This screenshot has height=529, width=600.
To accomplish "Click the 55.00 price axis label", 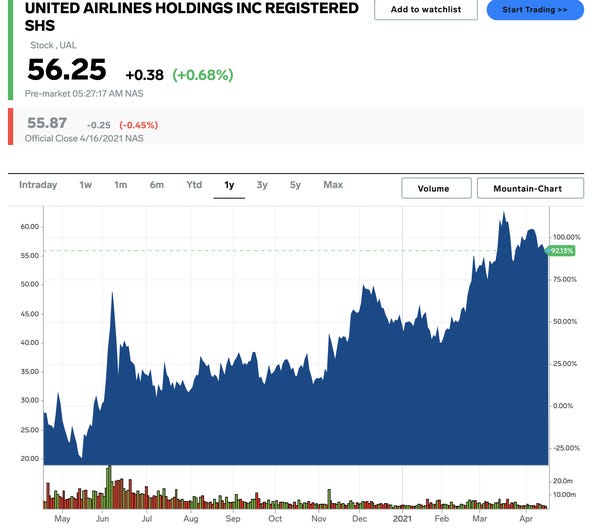I will (30, 255).
